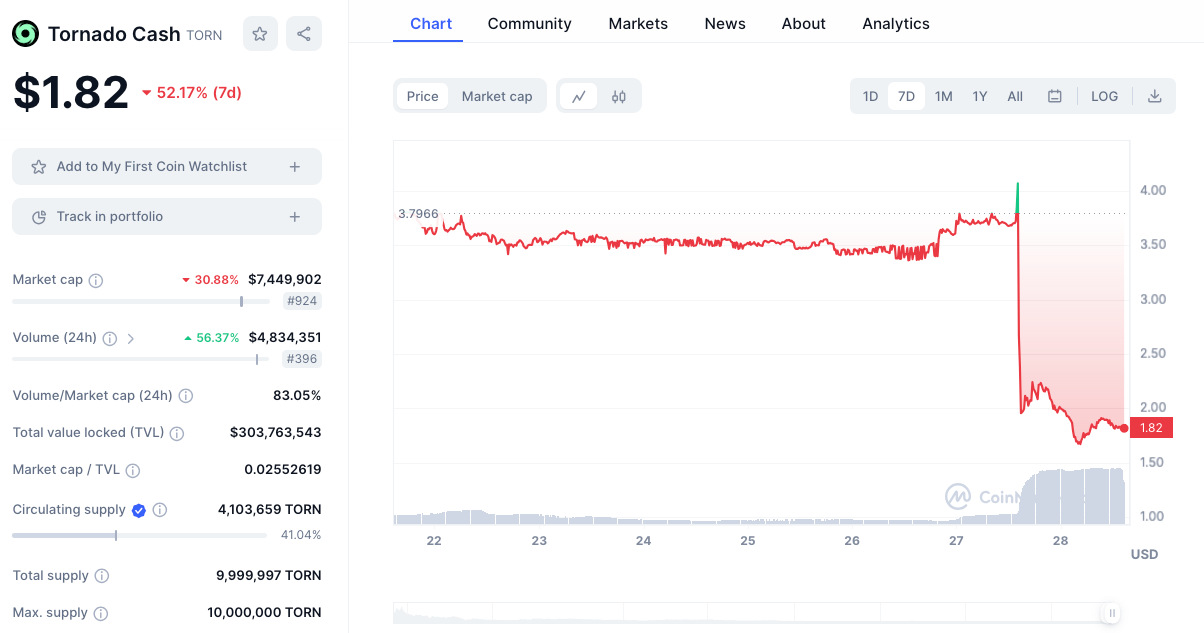
Task: Click the USD currency label under chart
Action: [x=1144, y=554]
